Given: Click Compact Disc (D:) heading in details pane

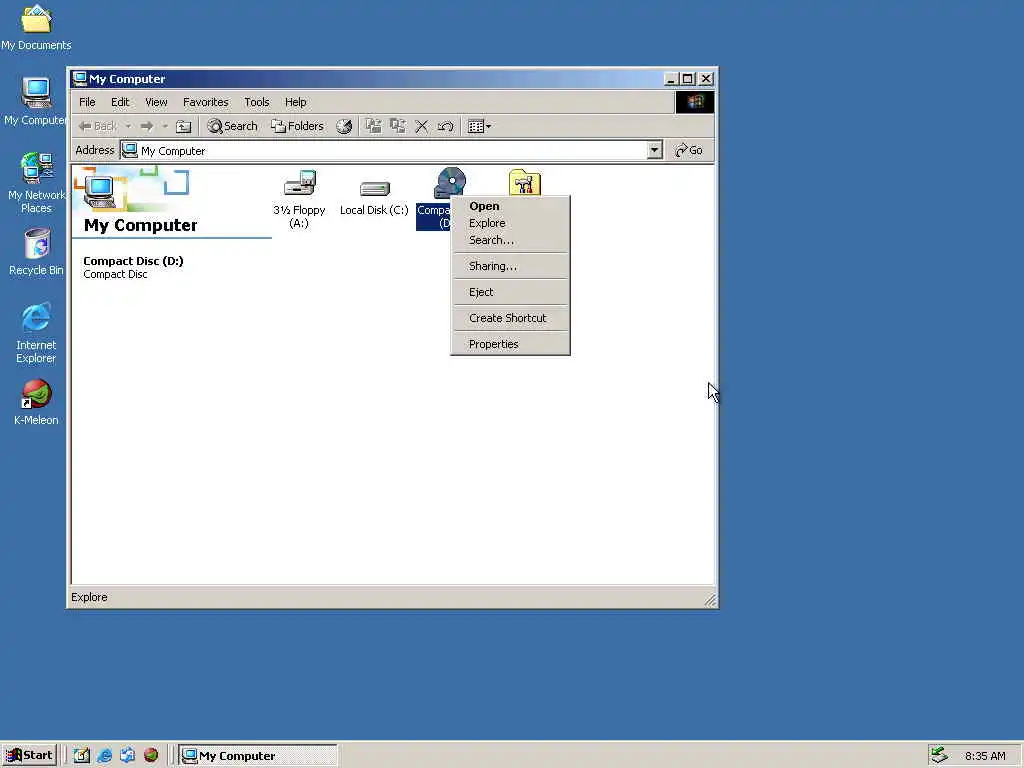Looking at the screenshot, I should pos(133,261).
